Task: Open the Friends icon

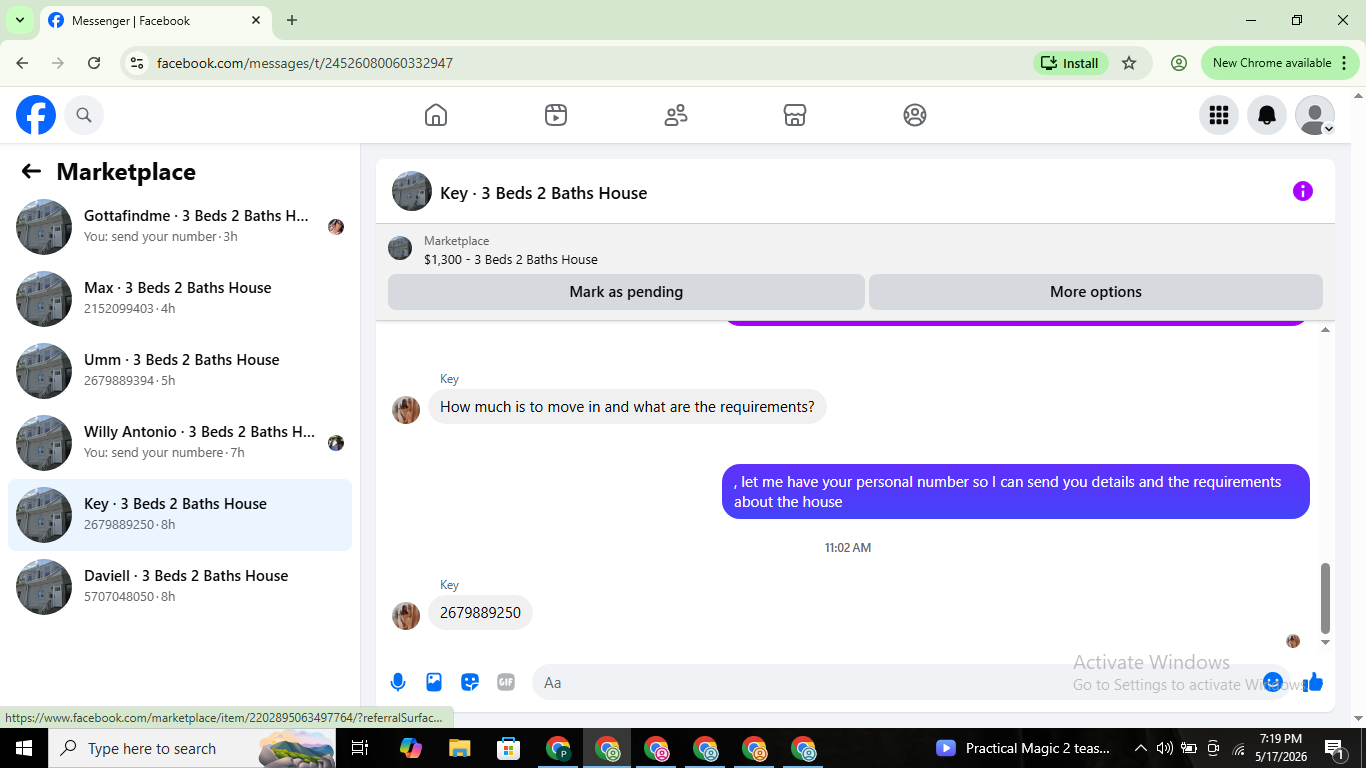Action: [676, 115]
